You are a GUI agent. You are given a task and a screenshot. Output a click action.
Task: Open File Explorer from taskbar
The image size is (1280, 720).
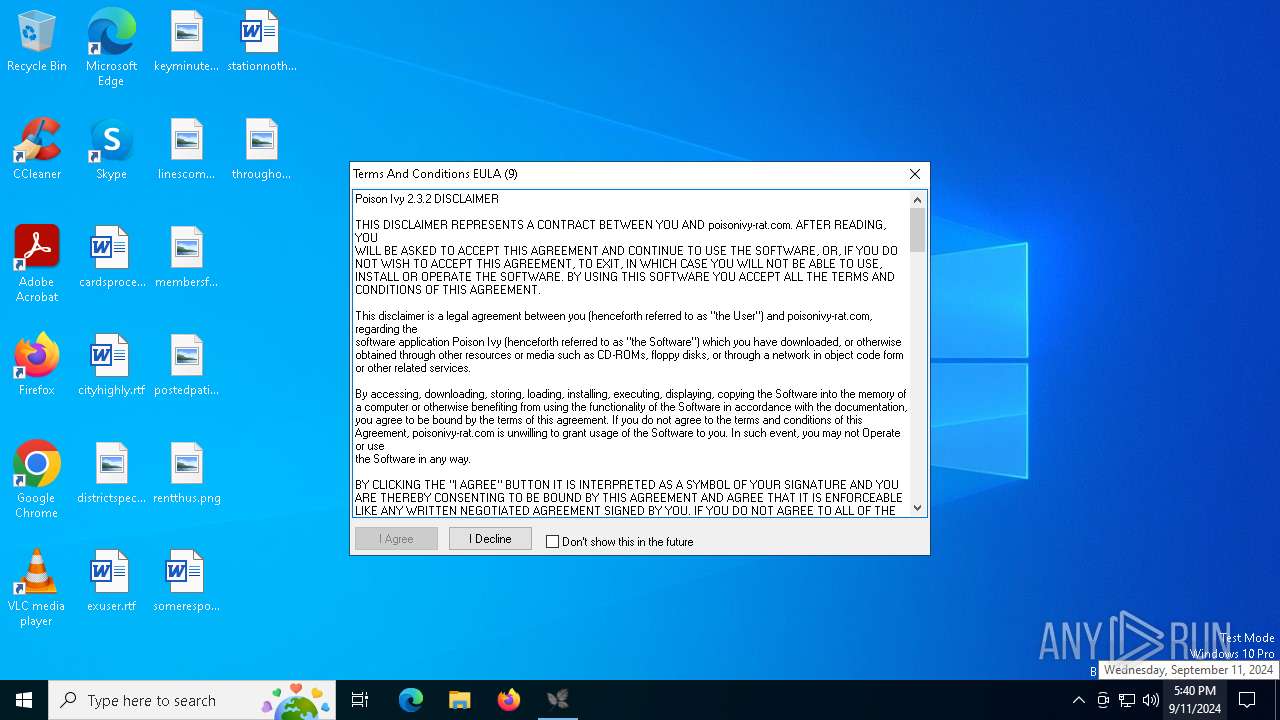click(460, 700)
